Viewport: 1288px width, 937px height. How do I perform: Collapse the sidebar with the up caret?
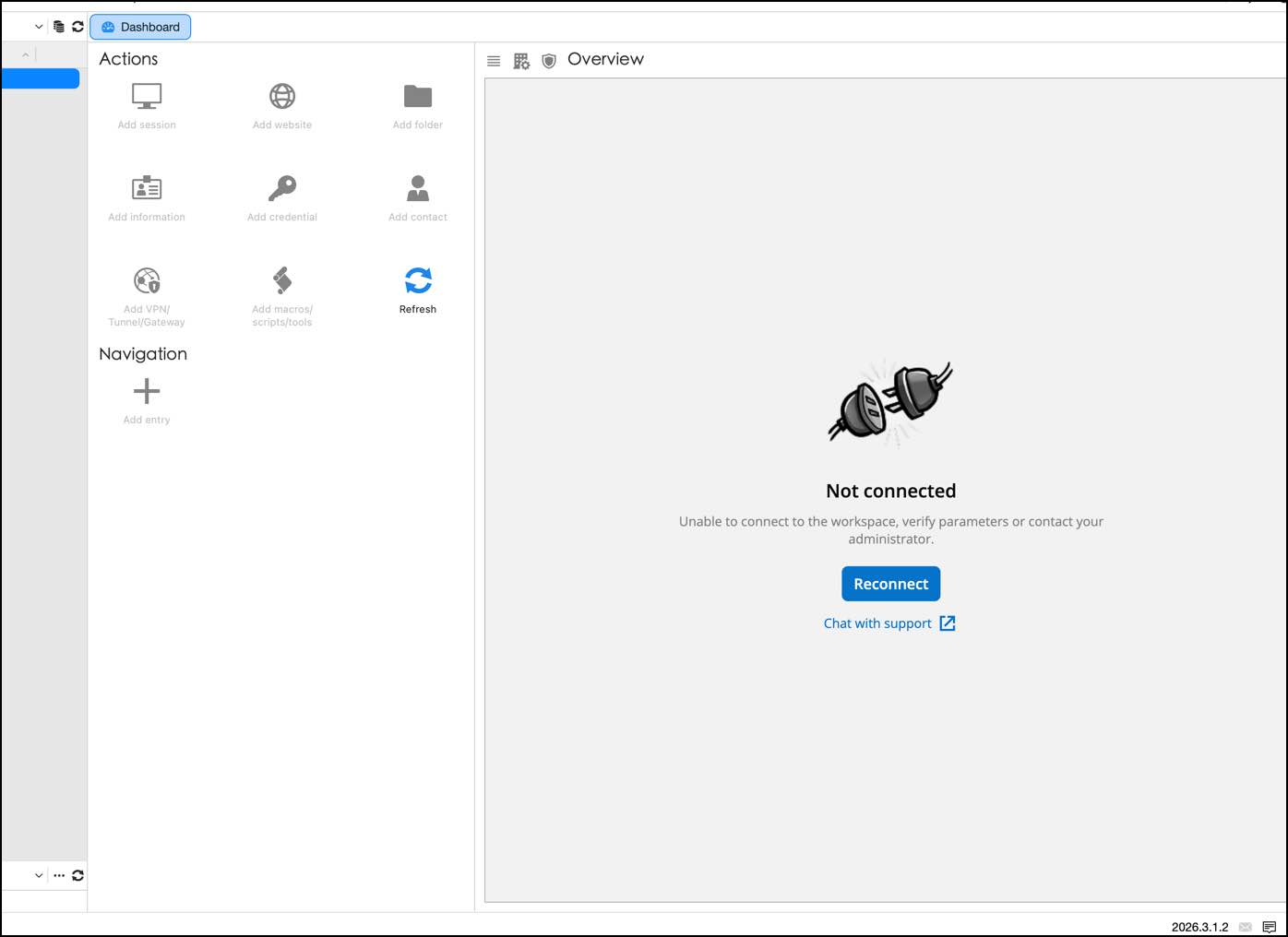tap(26, 55)
